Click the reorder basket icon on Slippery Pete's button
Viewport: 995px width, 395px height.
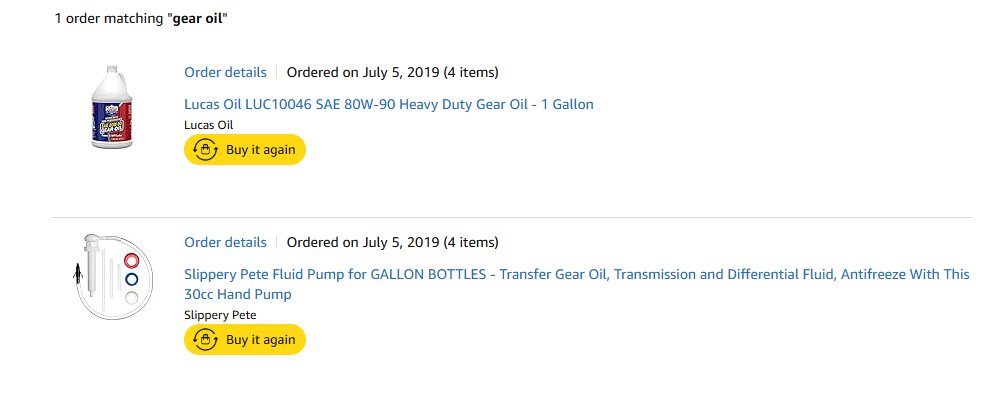205,340
